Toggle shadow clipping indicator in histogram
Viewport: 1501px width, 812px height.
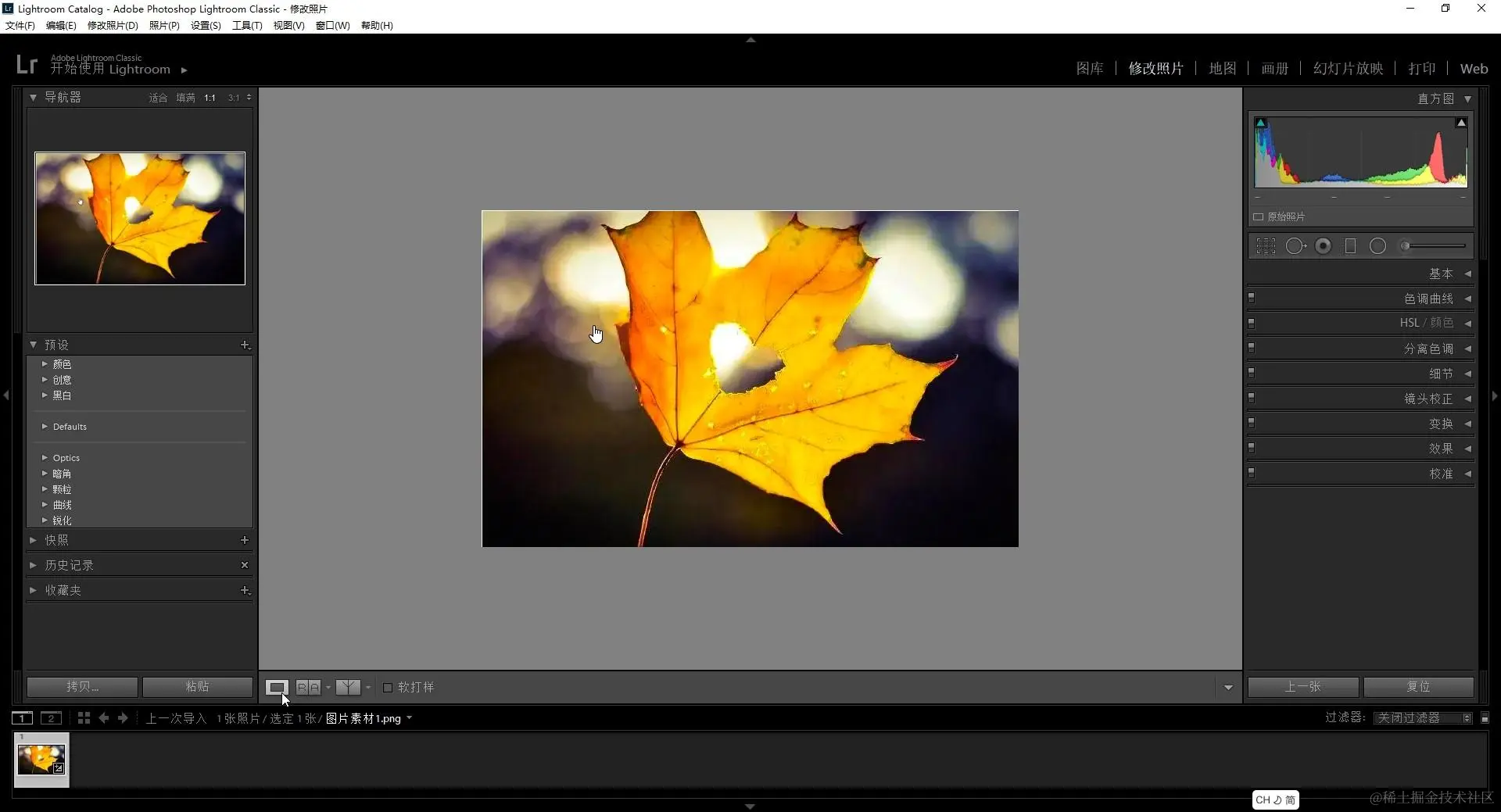coord(1260,123)
